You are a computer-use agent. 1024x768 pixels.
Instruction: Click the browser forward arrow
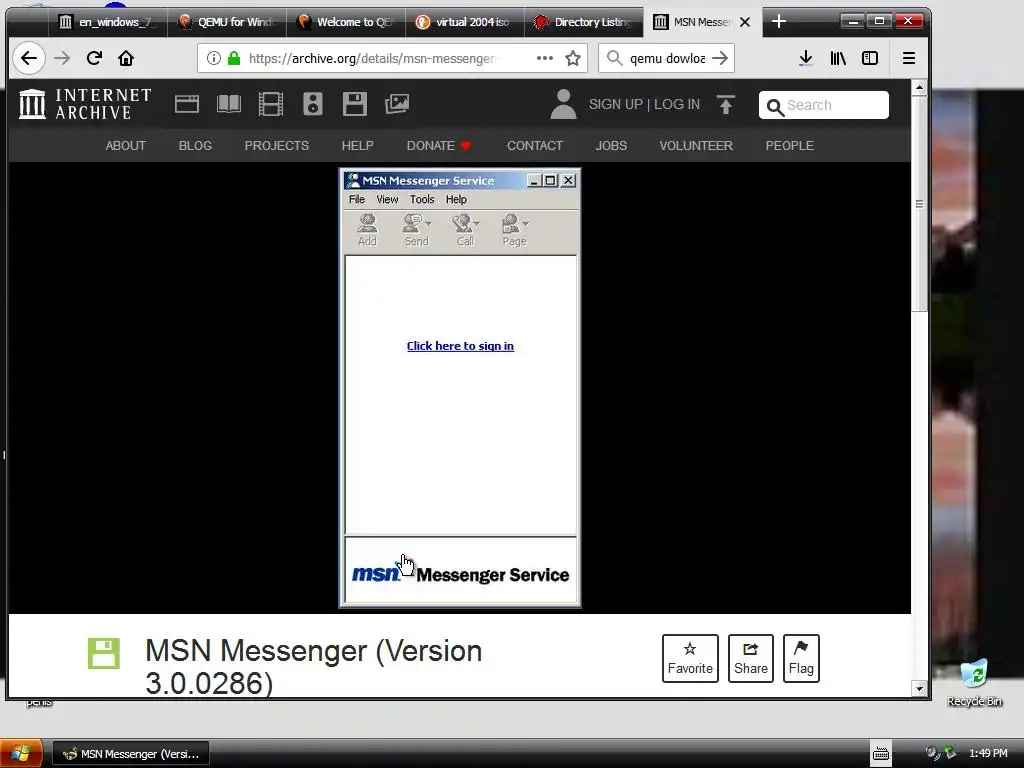[62, 58]
